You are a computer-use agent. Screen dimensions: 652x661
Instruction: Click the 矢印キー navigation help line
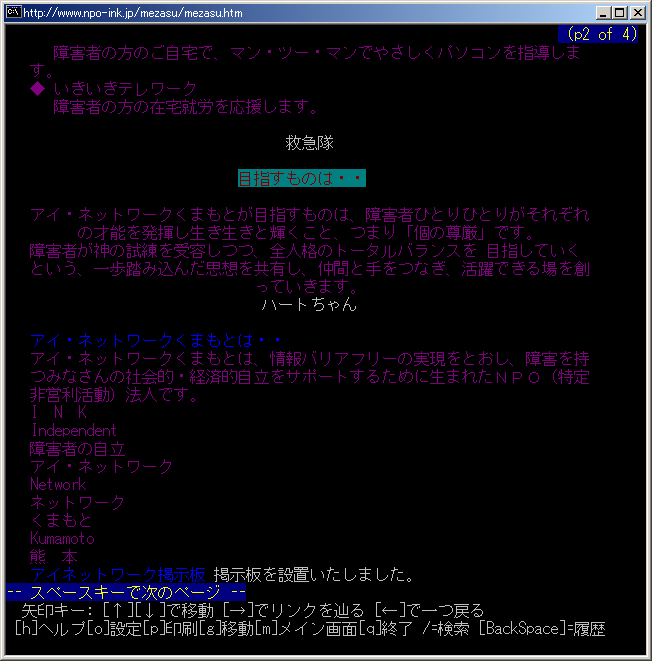[253, 610]
